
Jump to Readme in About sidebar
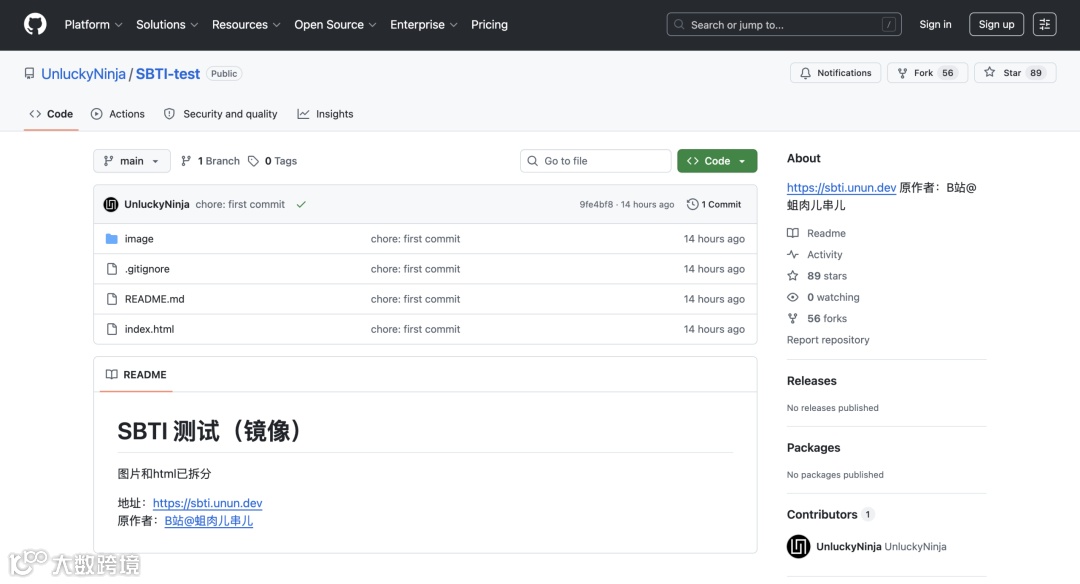pyautogui.click(x=816, y=233)
